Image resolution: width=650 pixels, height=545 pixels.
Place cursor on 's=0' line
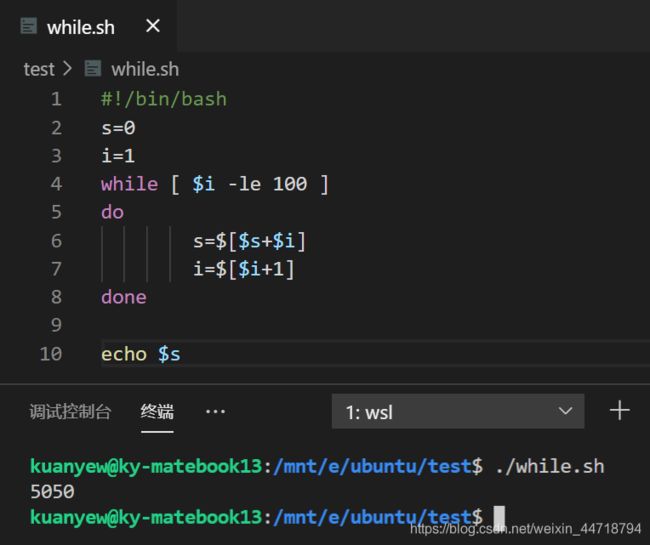click(x=118, y=128)
